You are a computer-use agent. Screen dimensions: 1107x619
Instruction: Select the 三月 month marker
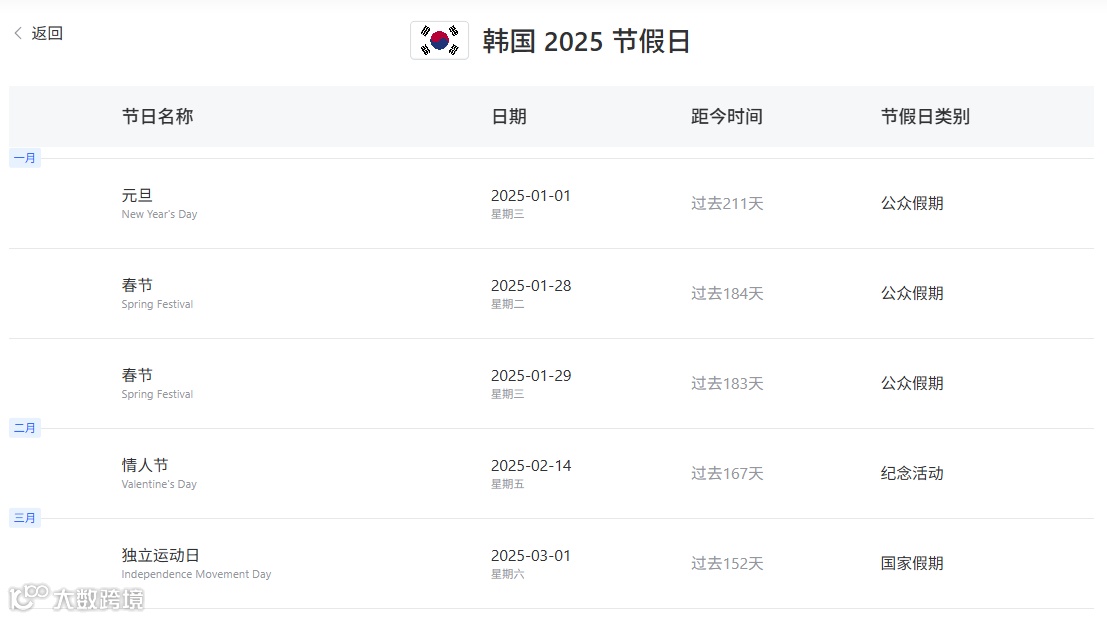pyautogui.click(x=25, y=518)
